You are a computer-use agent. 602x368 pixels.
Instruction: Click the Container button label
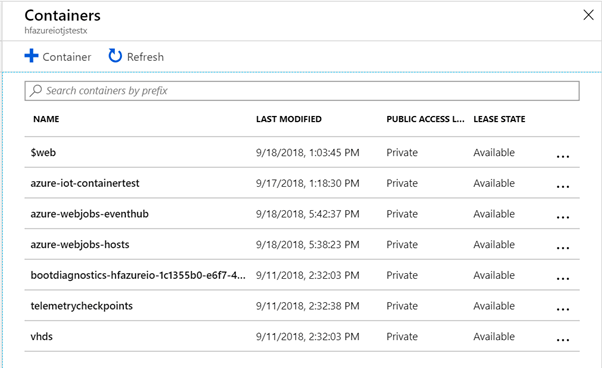point(67,57)
